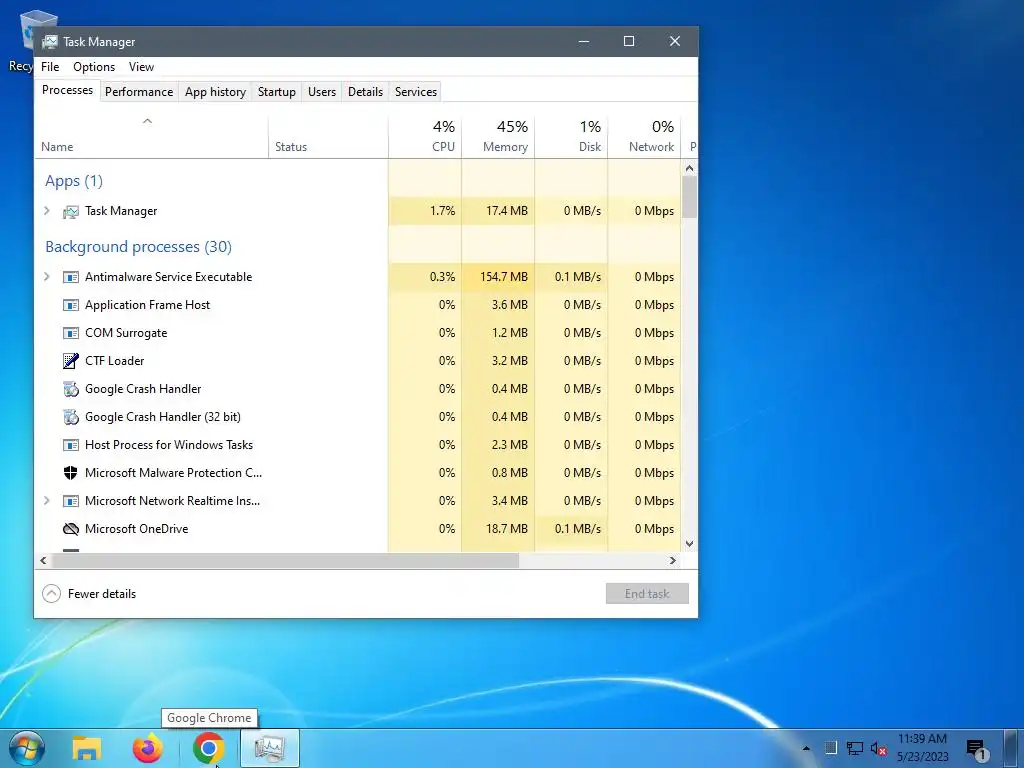Click the muted speaker tray icon
The image size is (1024, 768).
[x=878, y=748]
